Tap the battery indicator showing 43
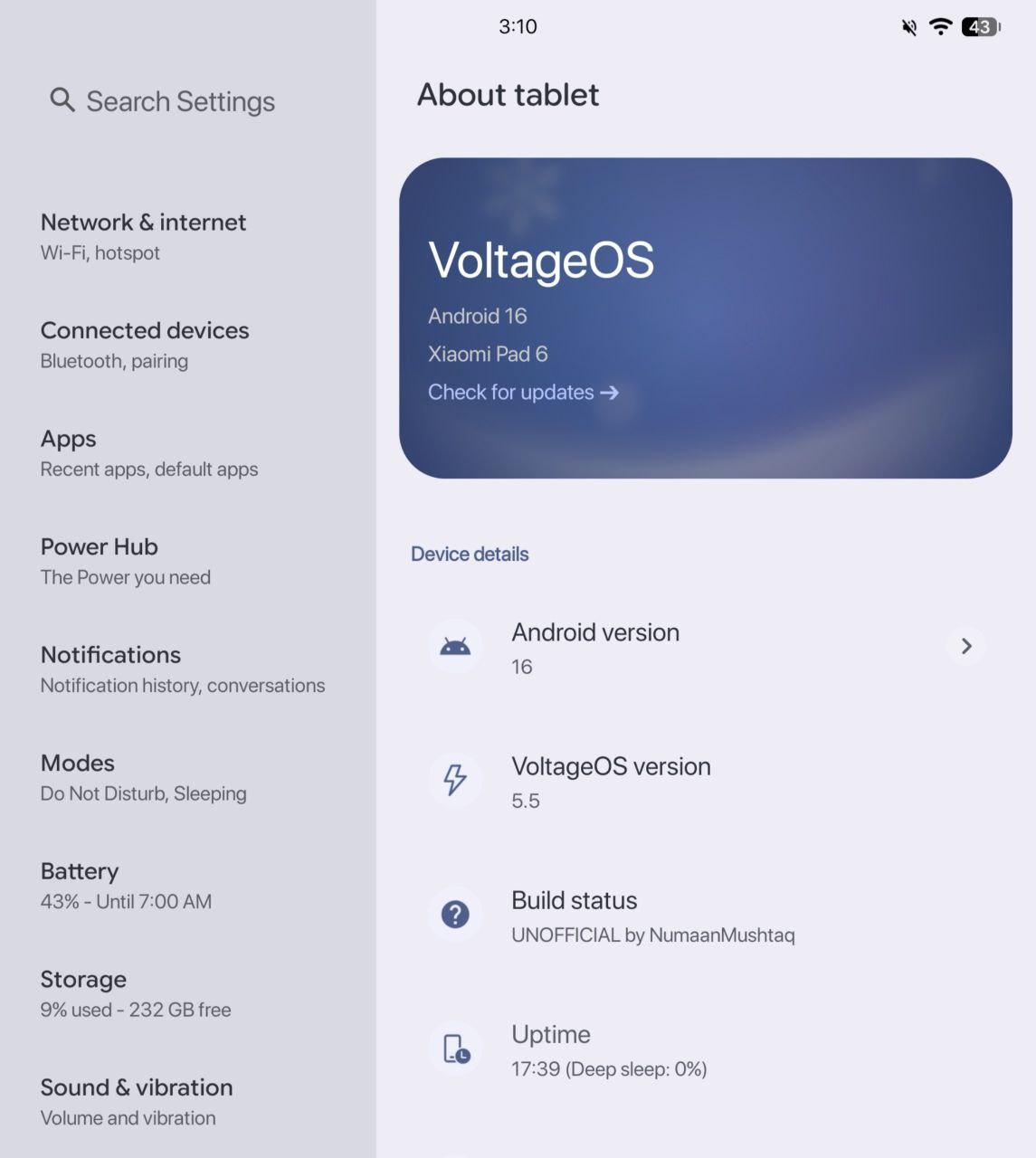The image size is (1036, 1158). pyautogui.click(x=980, y=27)
